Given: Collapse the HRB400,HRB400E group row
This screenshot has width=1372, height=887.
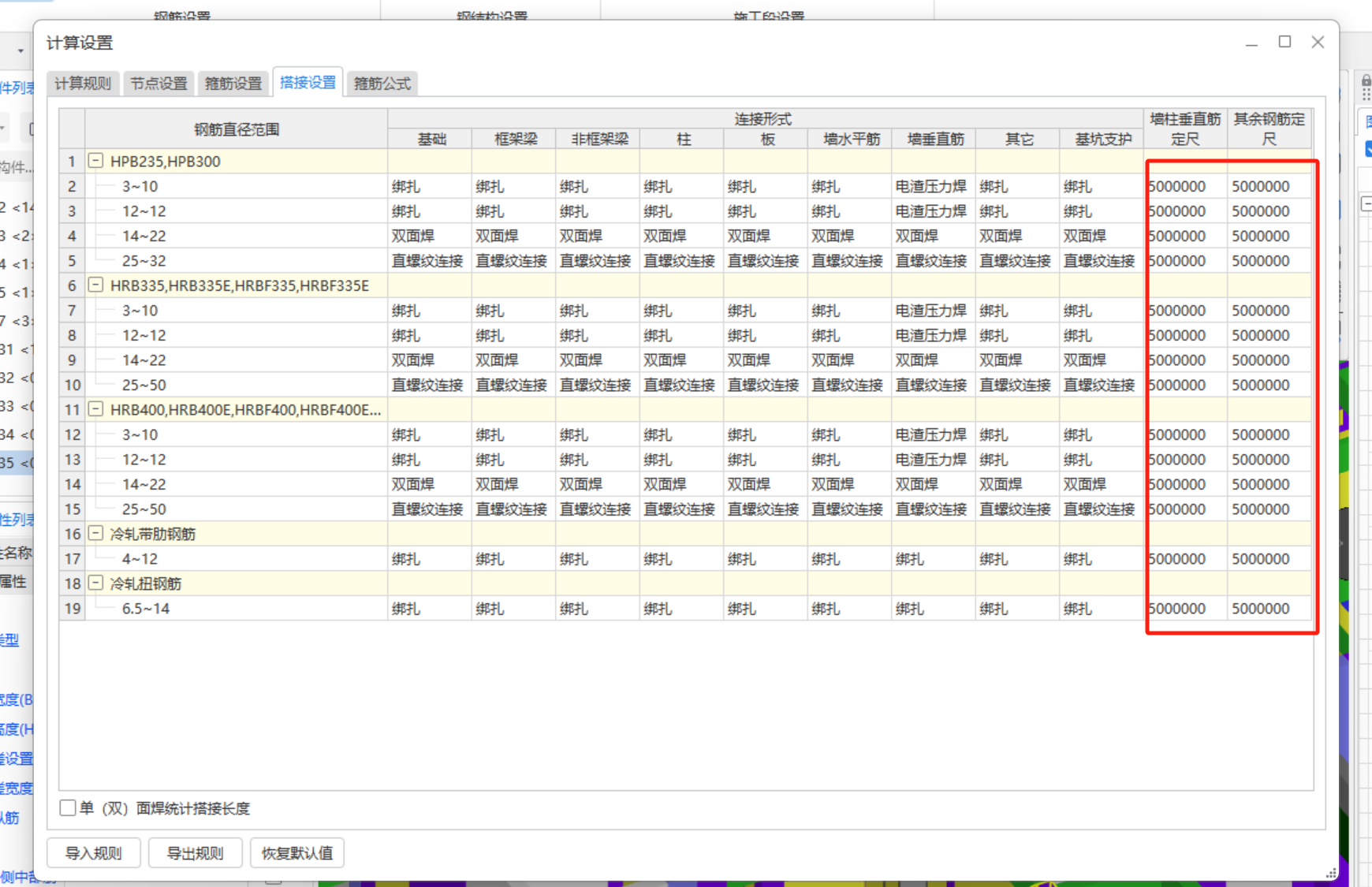Looking at the screenshot, I should (x=95, y=409).
